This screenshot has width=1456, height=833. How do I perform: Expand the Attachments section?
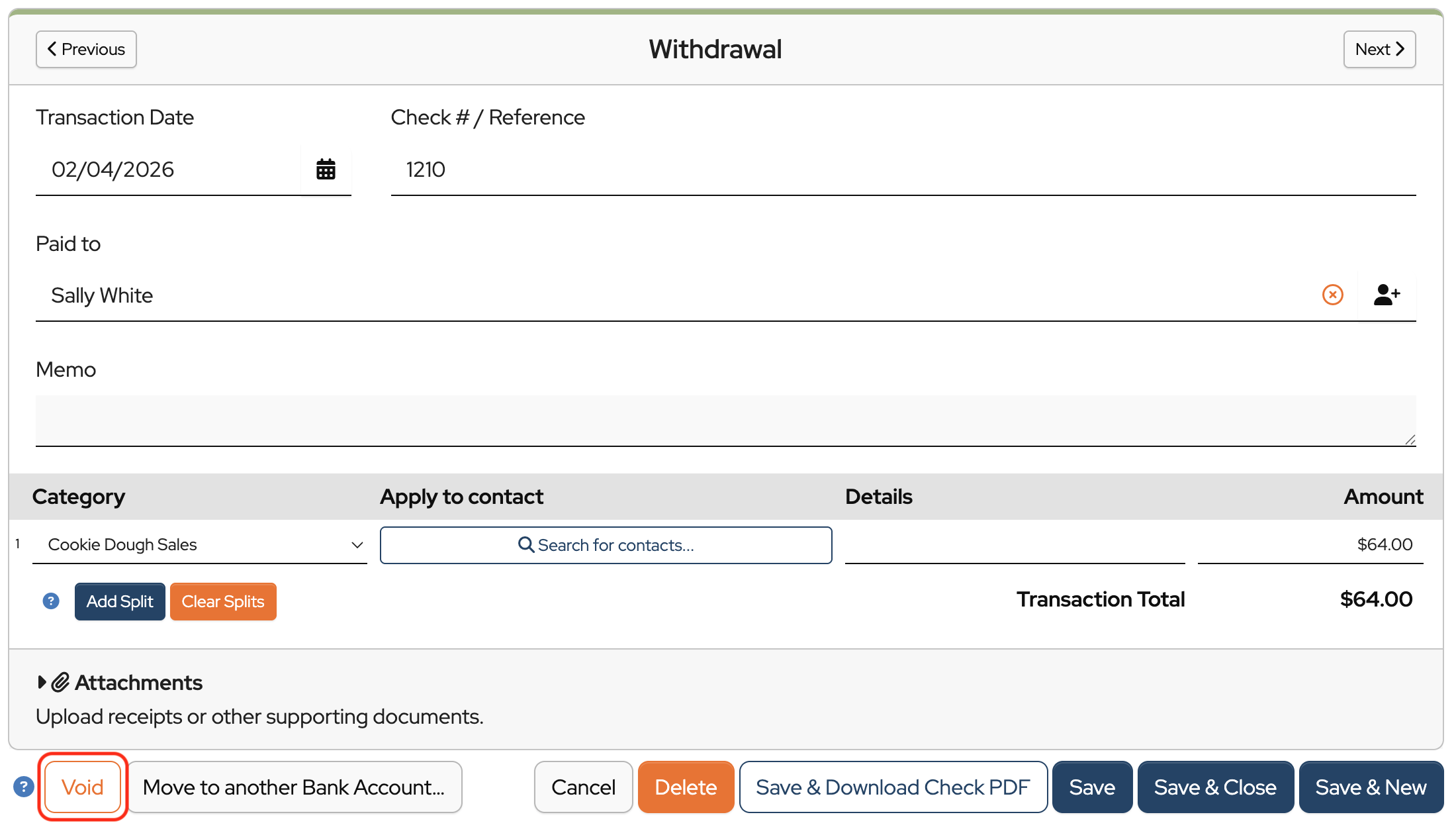(42, 682)
